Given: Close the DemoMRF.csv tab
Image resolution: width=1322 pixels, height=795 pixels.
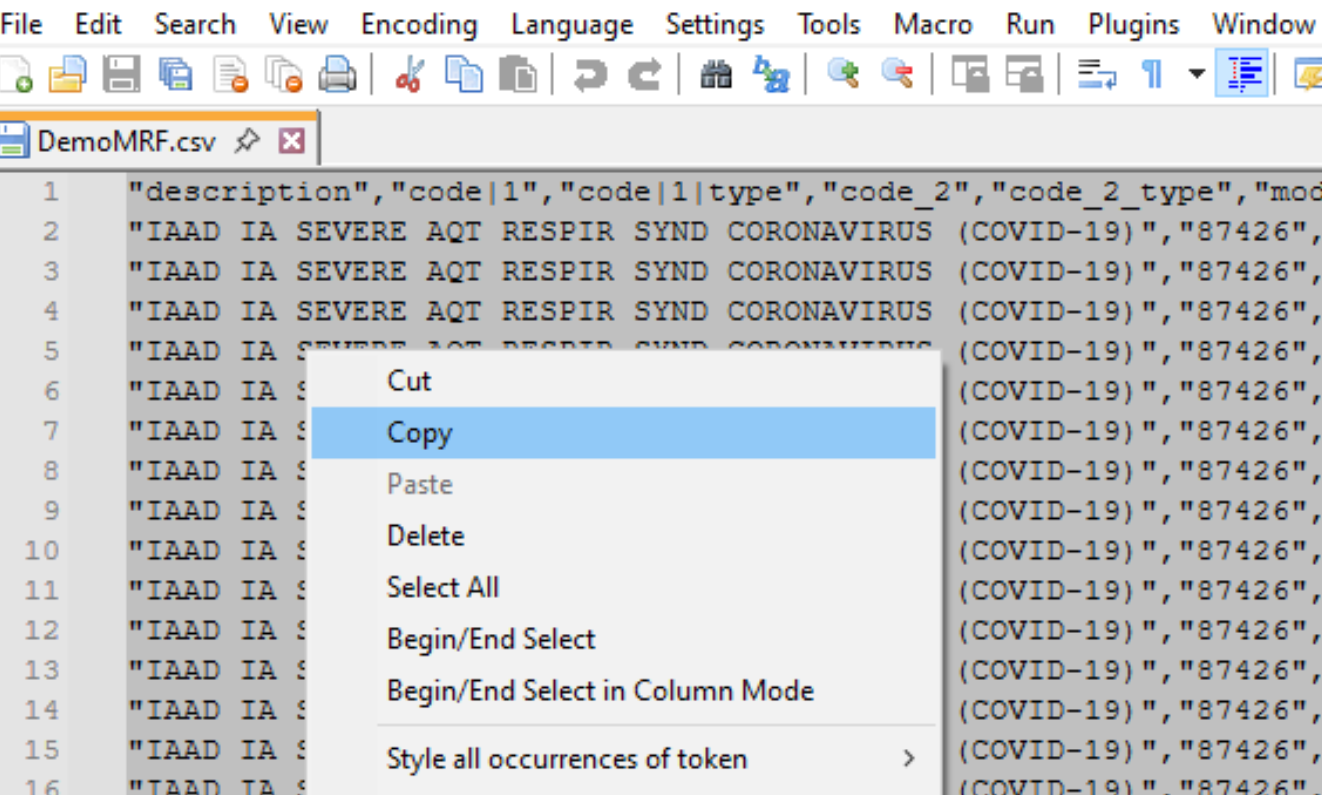Looking at the screenshot, I should (291, 142).
